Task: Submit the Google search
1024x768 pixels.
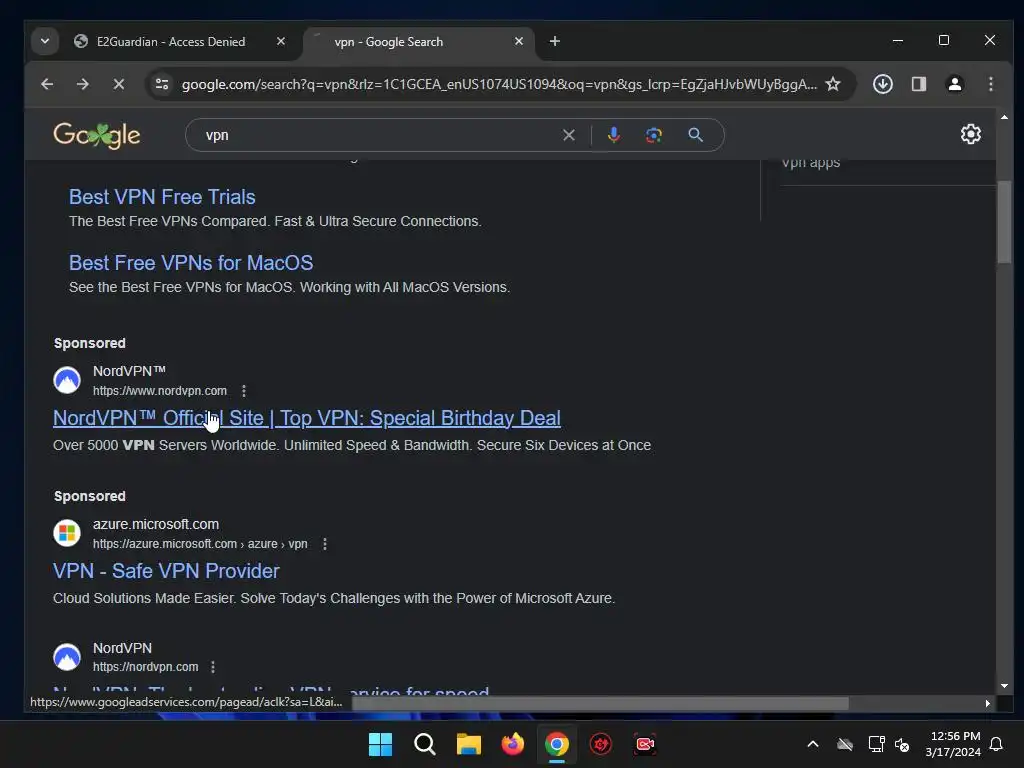Action: [x=696, y=135]
